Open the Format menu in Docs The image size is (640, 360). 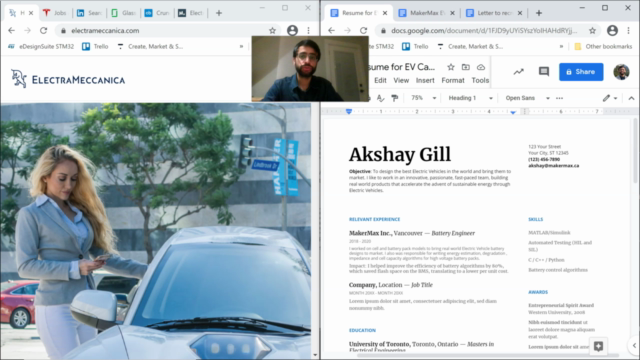[453, 80]
